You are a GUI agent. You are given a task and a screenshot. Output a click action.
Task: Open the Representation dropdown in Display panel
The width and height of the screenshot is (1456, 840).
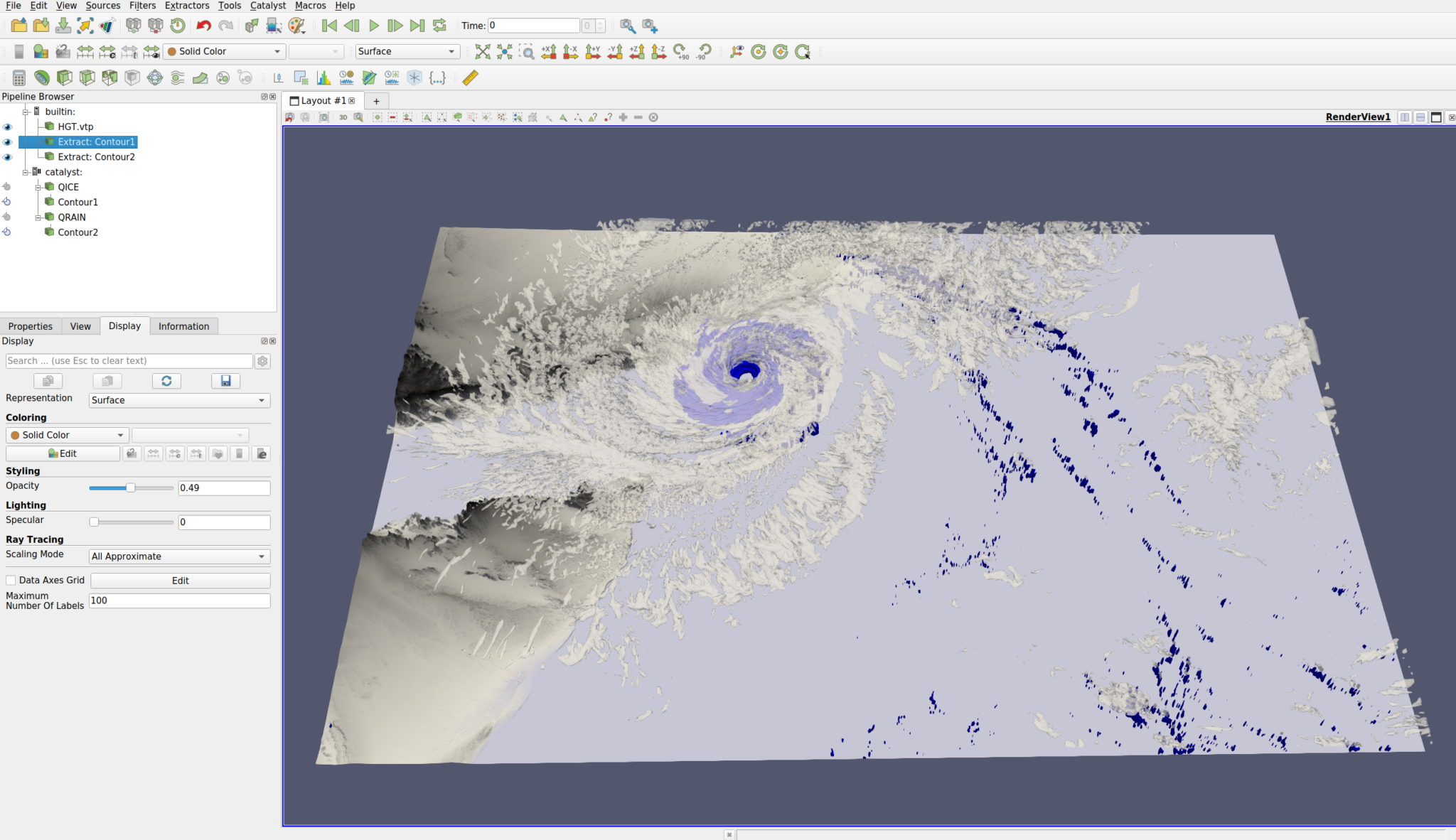(178, 400)
